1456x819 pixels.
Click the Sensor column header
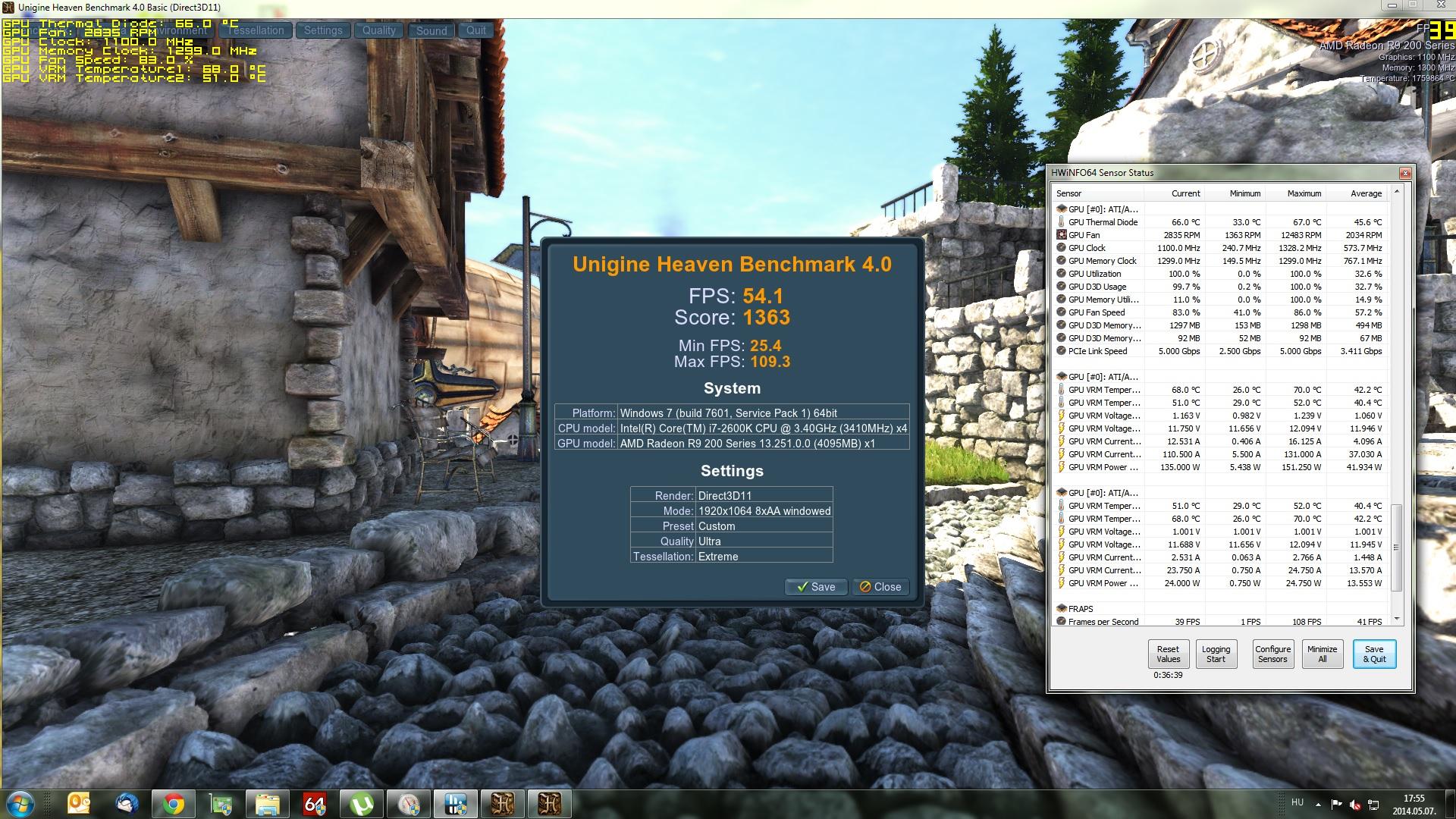click(1100, 193)
